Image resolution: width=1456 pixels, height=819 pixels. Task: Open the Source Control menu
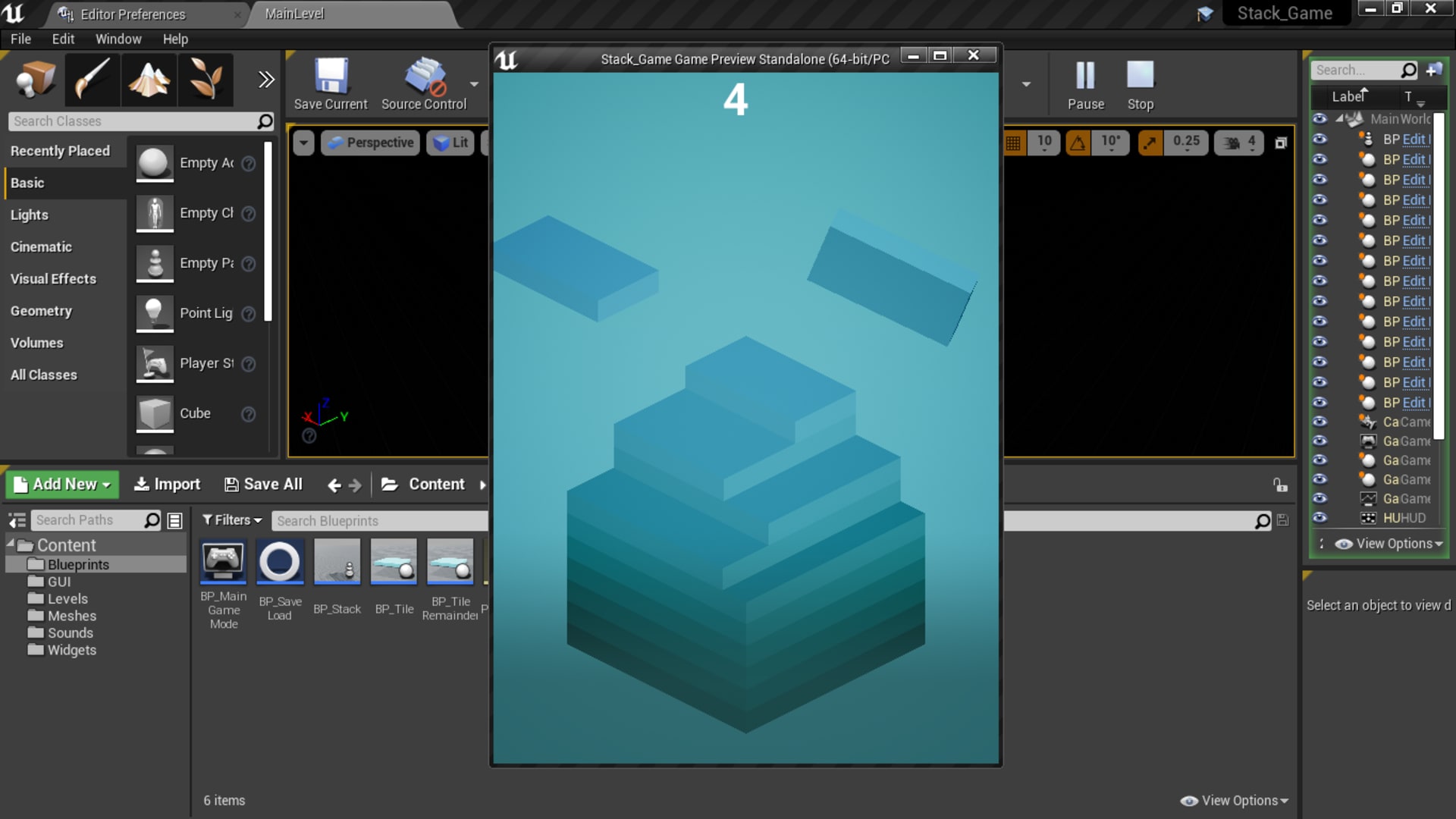pos(425,83)
